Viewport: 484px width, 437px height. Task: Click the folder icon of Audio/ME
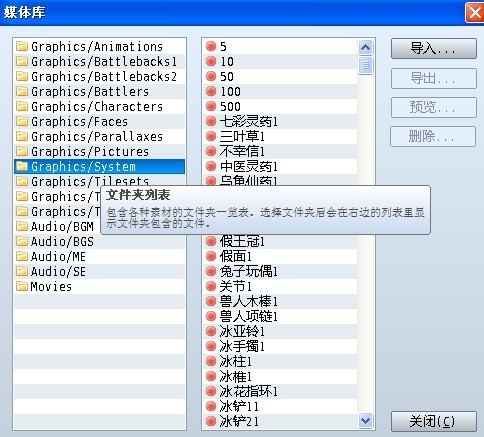pos(22,256)
